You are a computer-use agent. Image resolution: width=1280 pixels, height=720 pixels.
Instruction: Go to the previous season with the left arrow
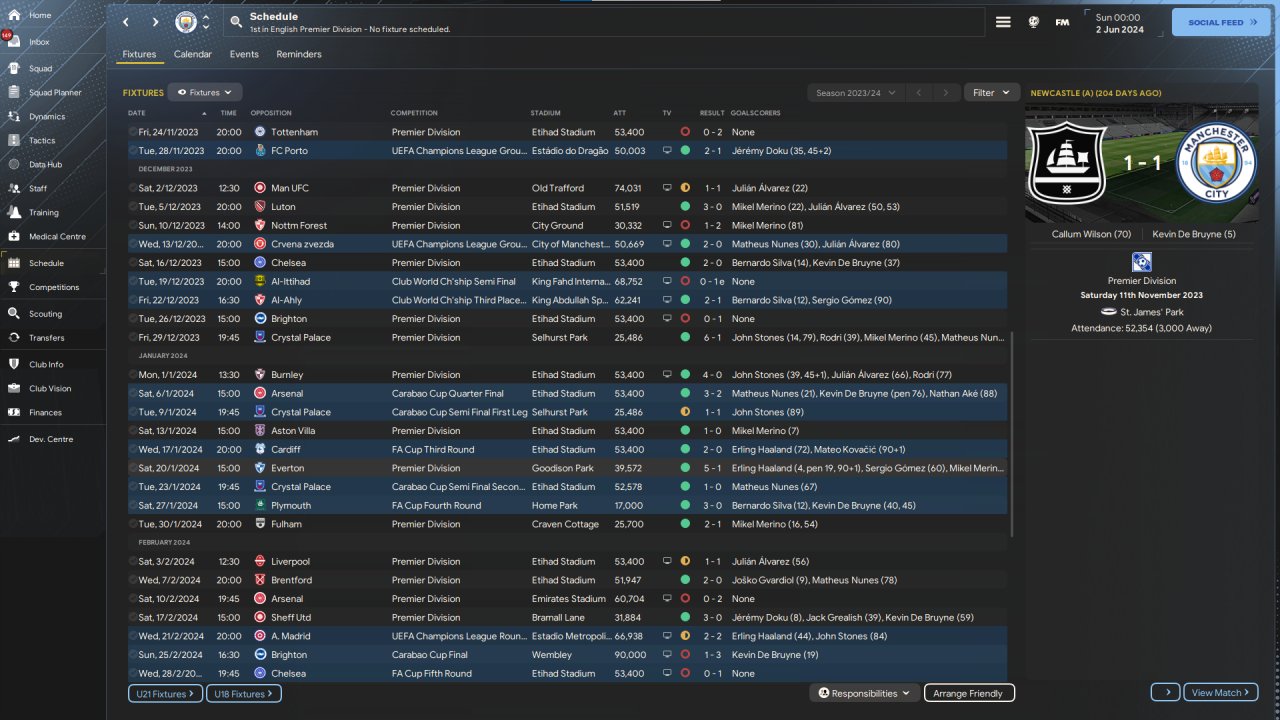pyautogui.click(x=919, y=93)
